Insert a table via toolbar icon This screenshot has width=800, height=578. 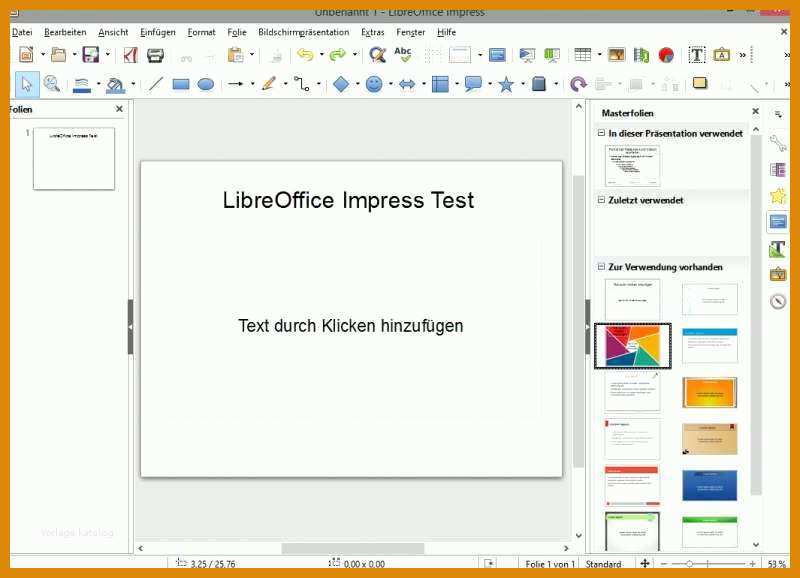tap(583, 55)
